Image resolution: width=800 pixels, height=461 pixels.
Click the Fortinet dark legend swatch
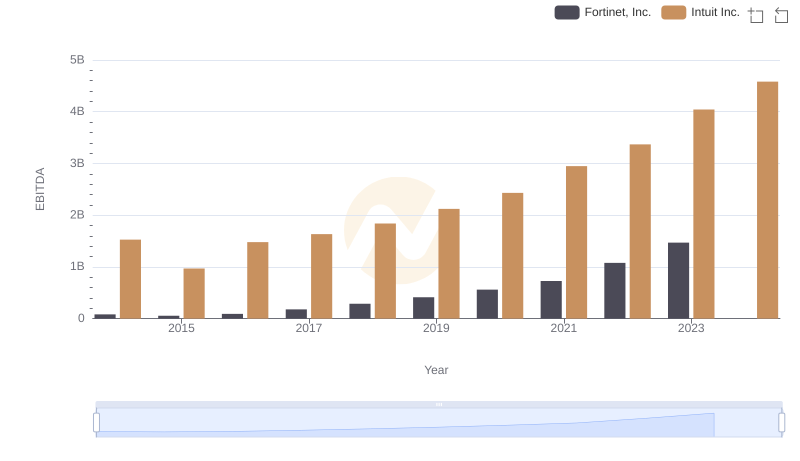pyautogui.click(x=567, y=12)
